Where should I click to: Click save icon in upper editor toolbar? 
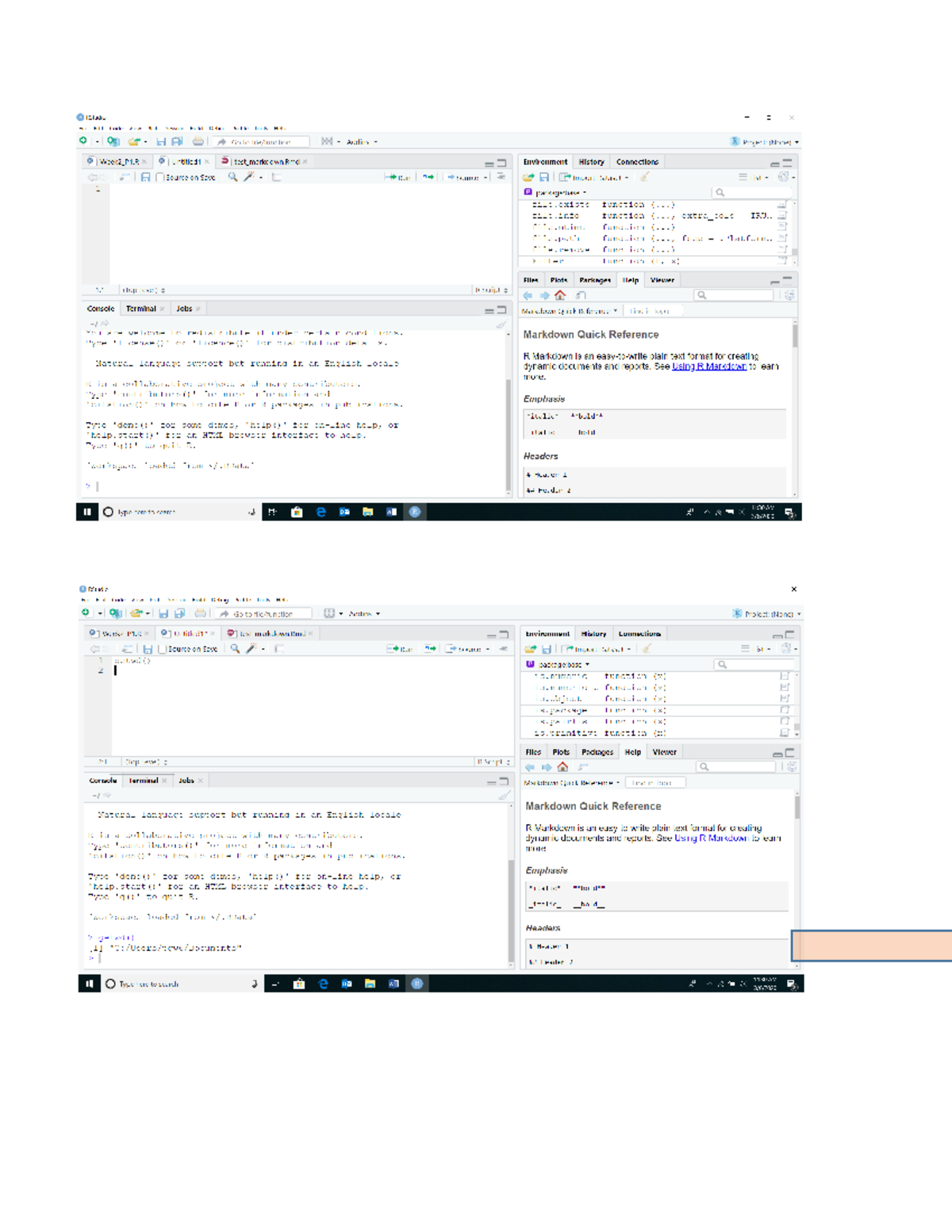pyautogui.click(x=145, y=178)
